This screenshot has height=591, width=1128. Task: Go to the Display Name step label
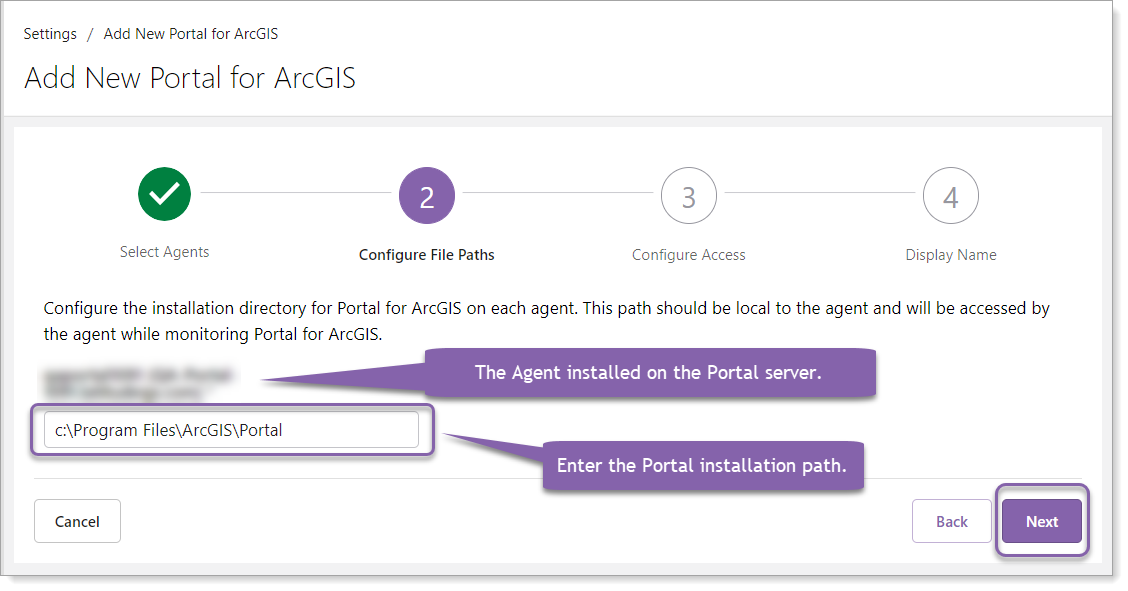pos(950,255)
